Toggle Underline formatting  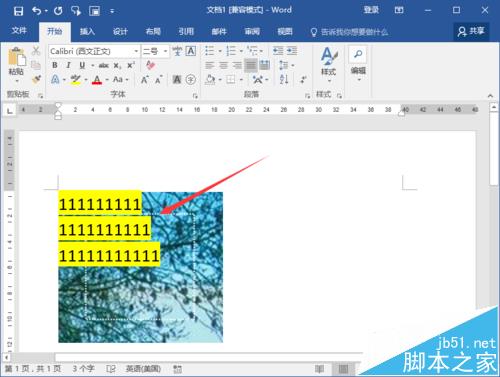(82, 65)
